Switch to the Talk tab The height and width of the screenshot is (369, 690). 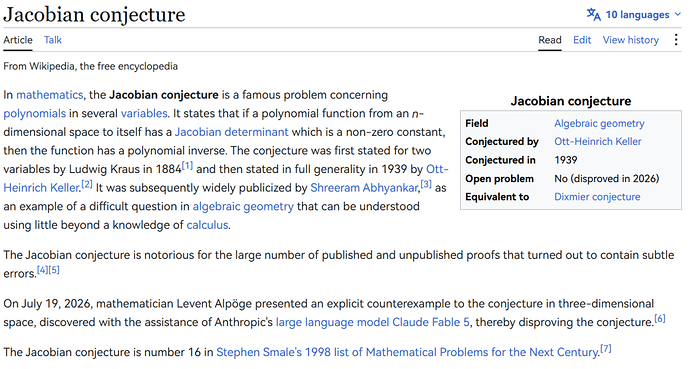(x=53, y=40)
